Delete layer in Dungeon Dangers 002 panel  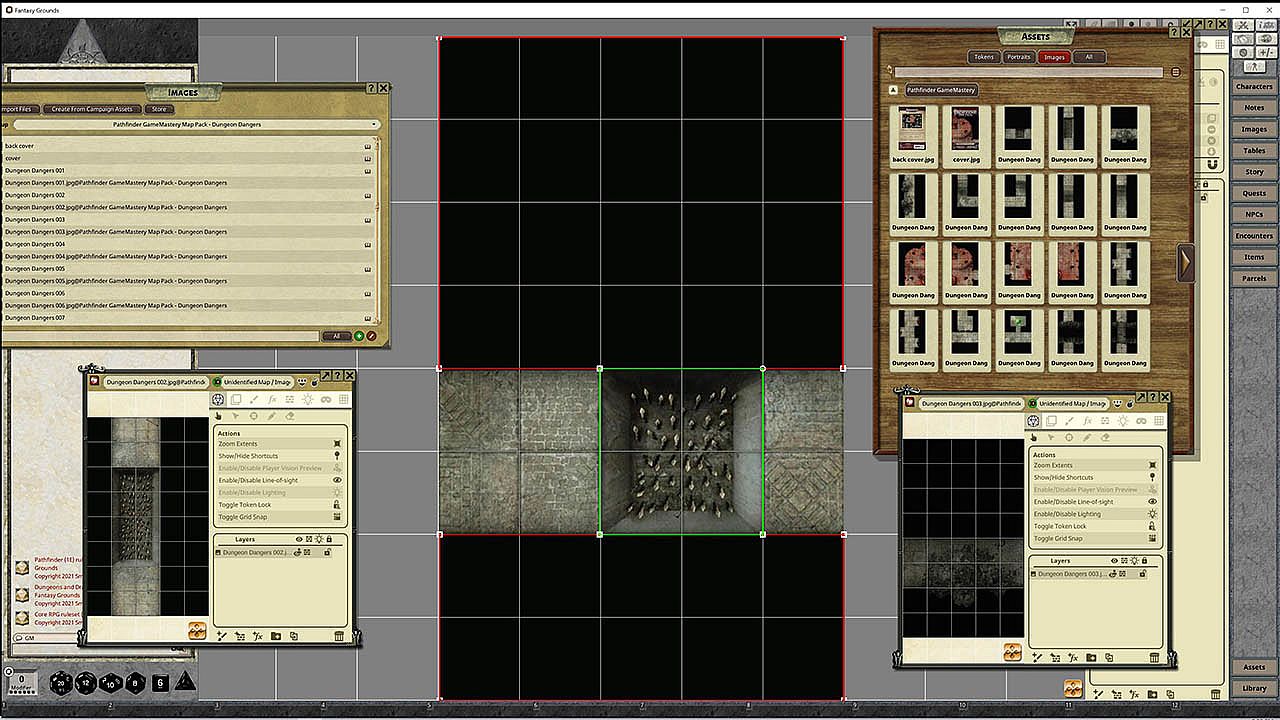click(339, 636)
